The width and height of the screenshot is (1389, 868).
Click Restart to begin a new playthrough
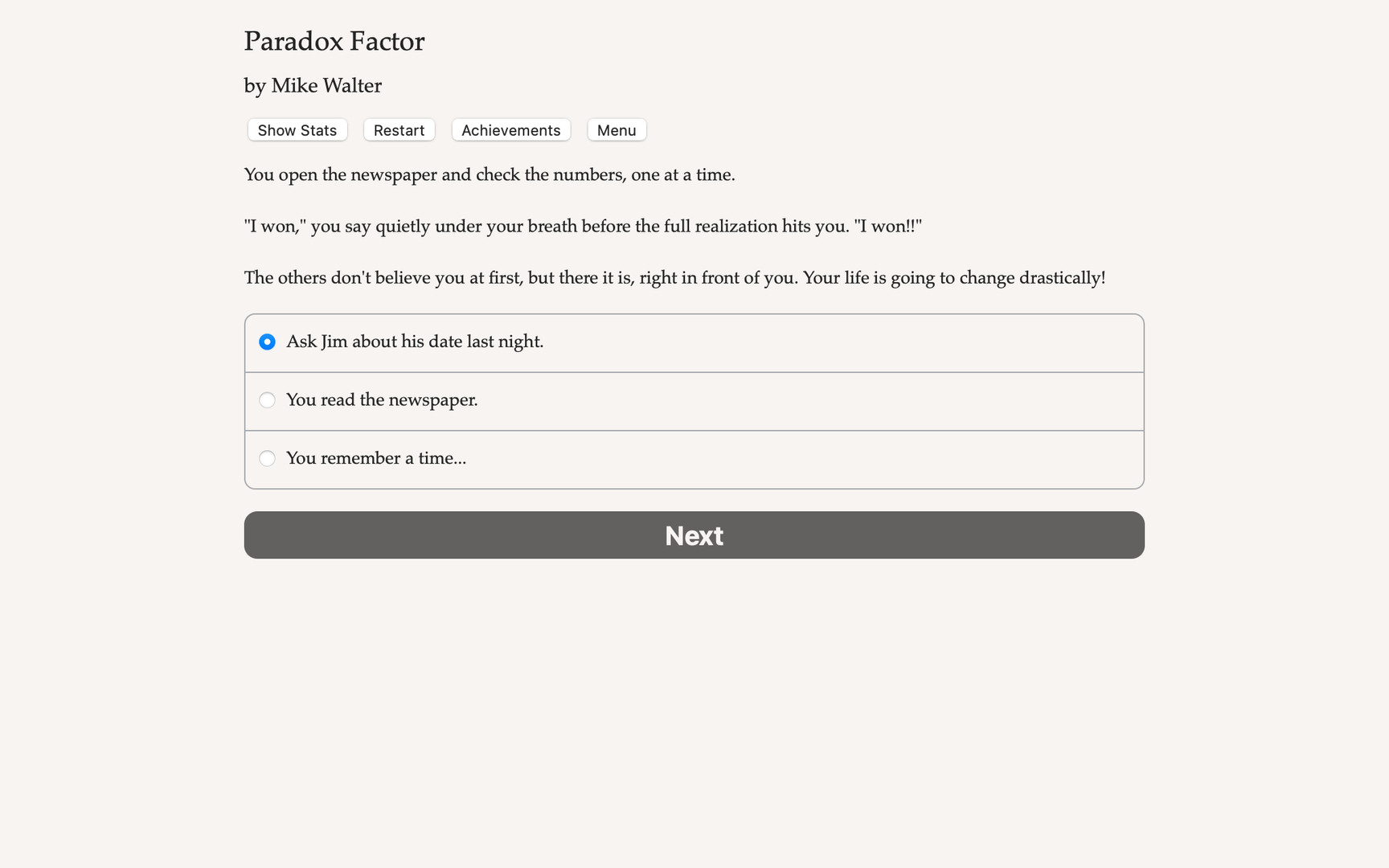(399, 129)
